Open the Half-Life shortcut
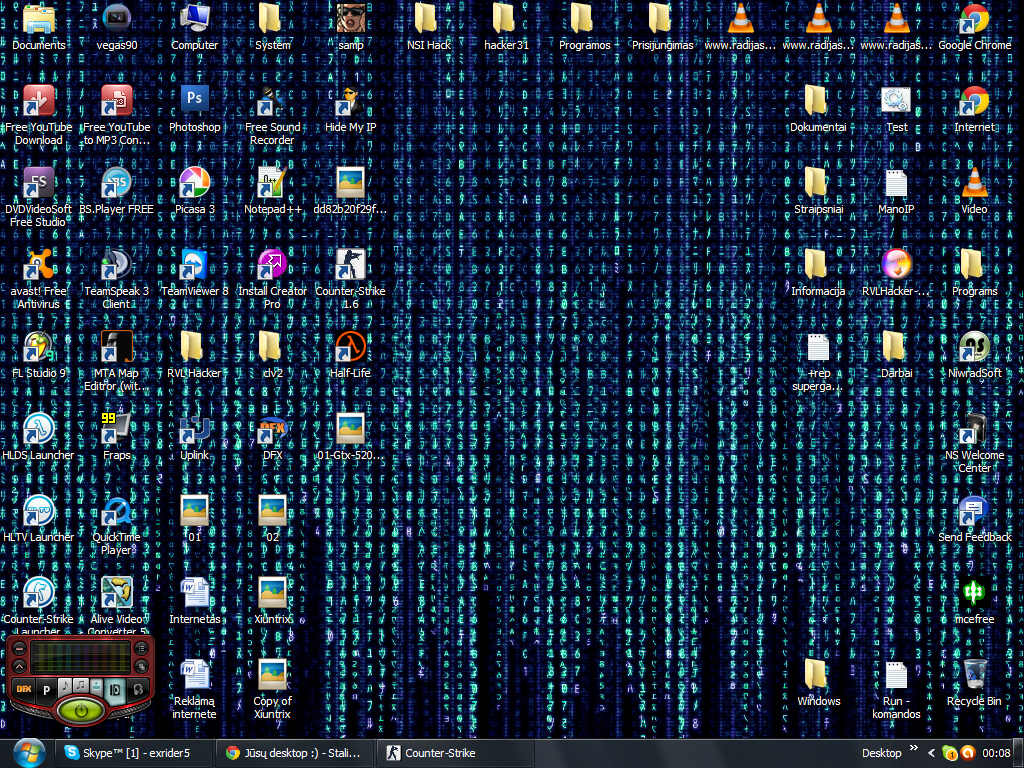This screenshot has height=768, width=1024. coord(351,355)
